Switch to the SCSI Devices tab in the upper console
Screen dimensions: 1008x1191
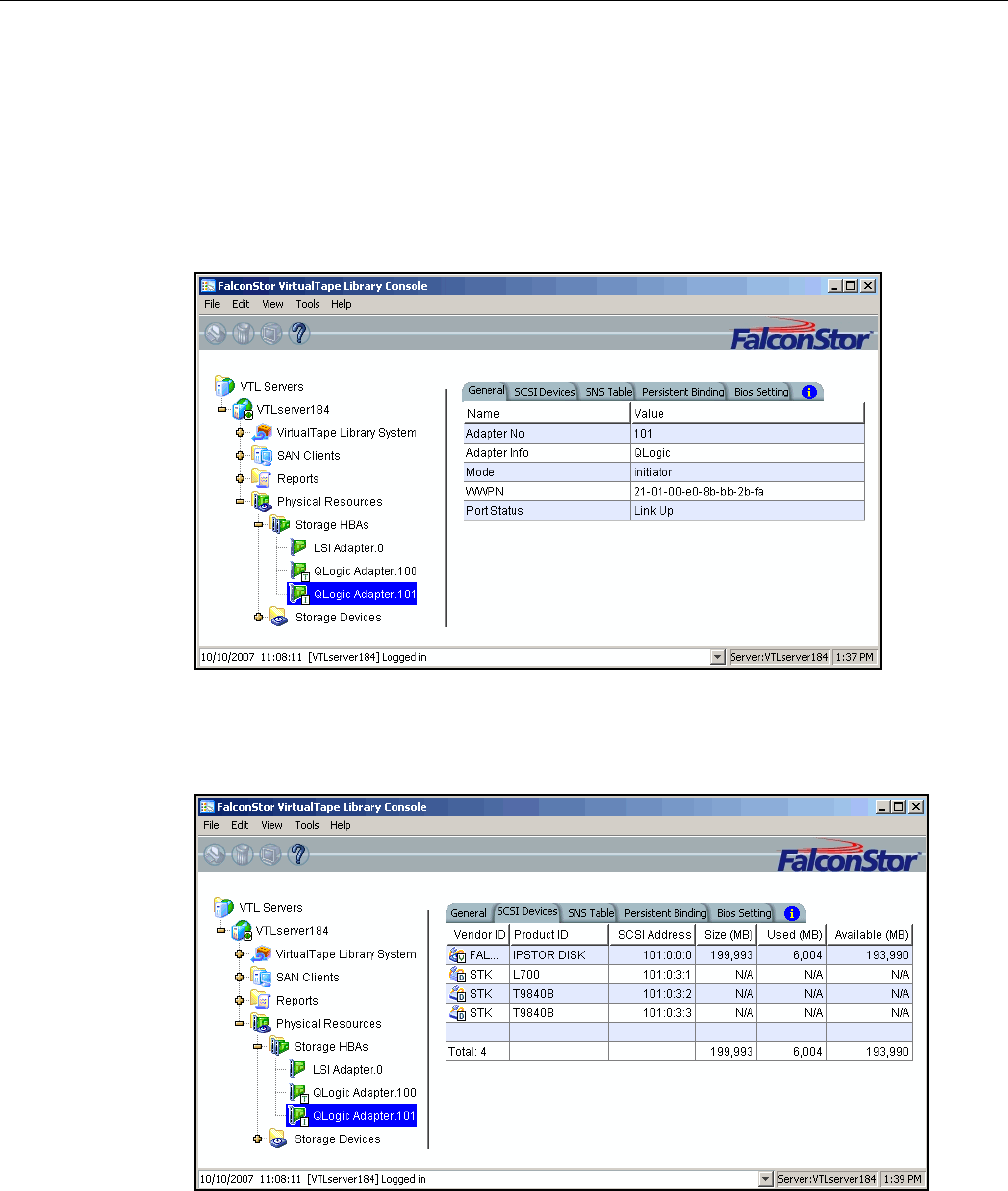pos(545,392)
